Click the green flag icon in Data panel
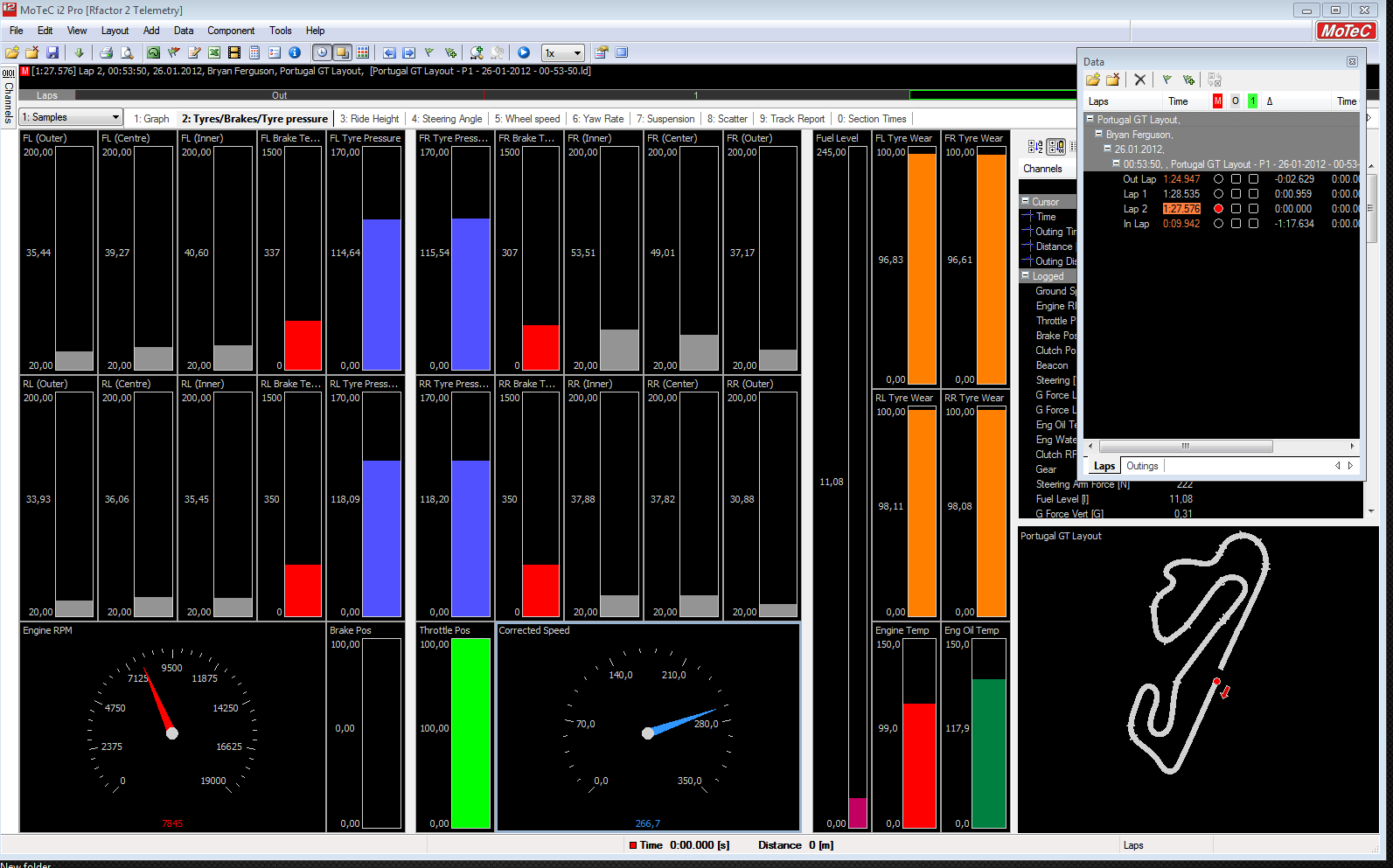 point(1167,80)
